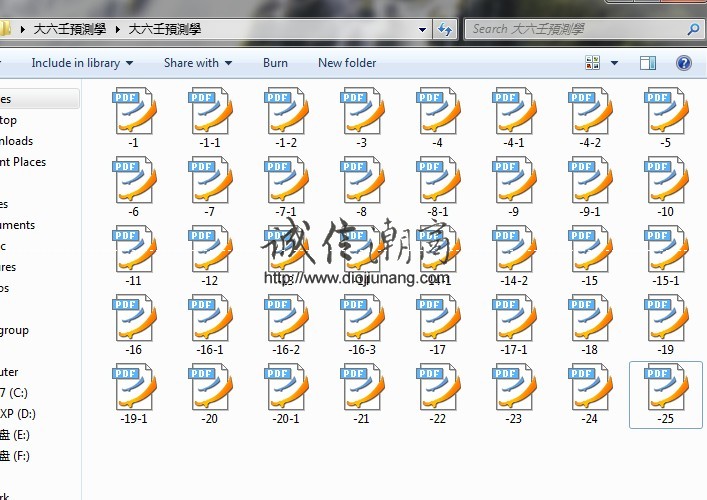Click the search magnifier icon
Screen dimensions: 707x500
click(693, 29)
